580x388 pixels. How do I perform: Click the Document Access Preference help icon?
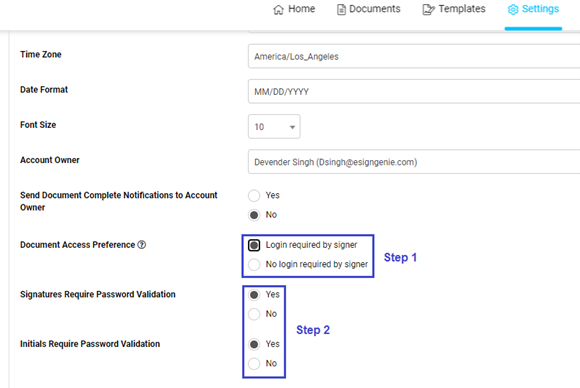point(142,245)
